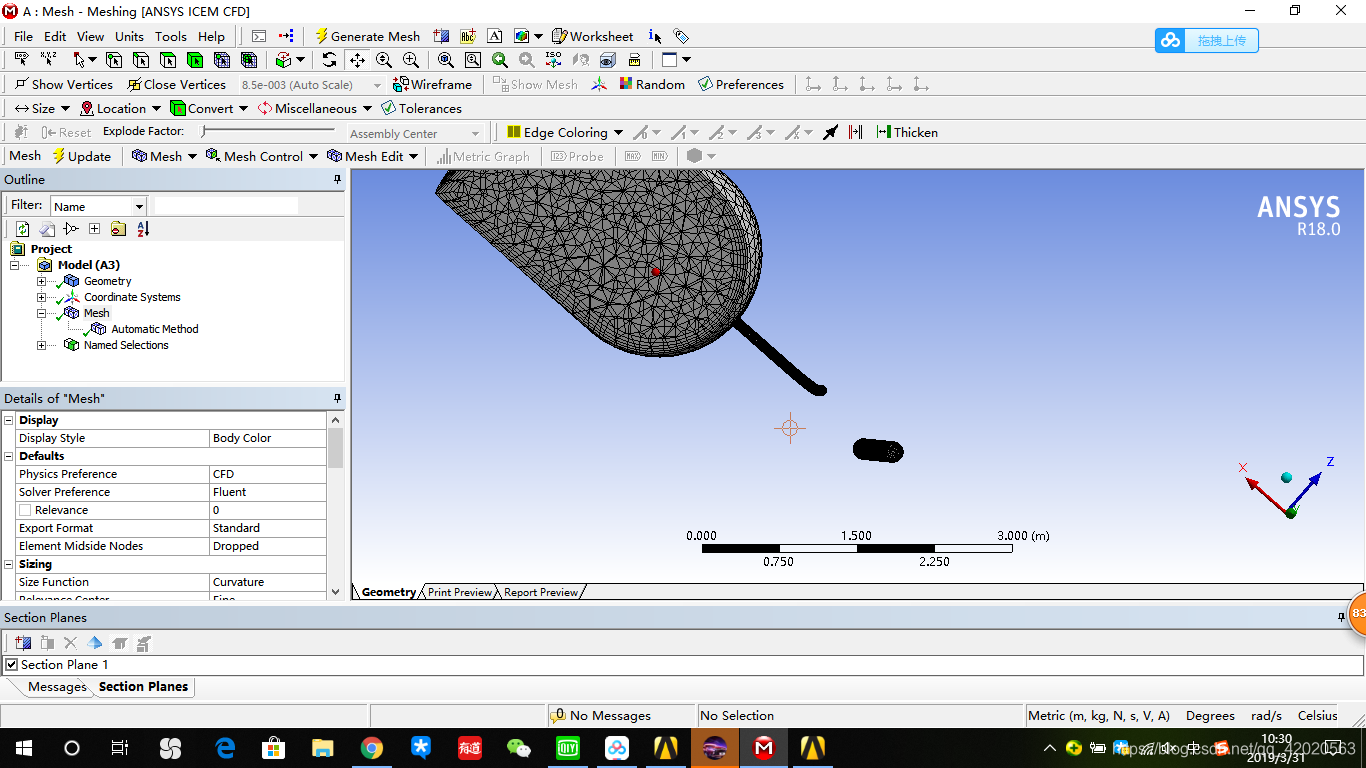Image resolution: width=1366 pixels, height=768 pixels.
Task: Select the Edge selection filter
Action: pyautogui.click(x=141, y=60)
